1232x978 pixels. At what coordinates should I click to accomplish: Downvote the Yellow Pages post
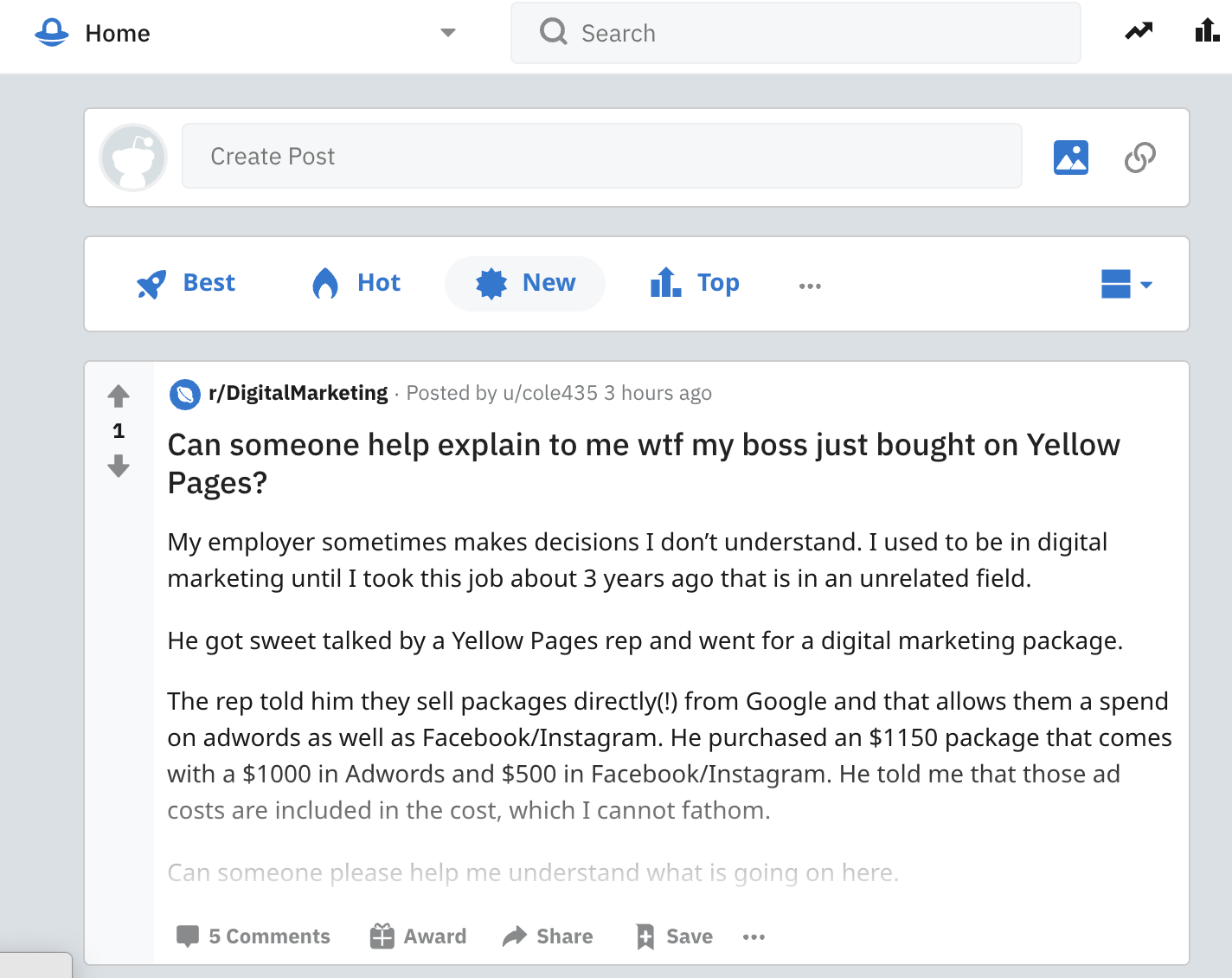click(118, 466)
